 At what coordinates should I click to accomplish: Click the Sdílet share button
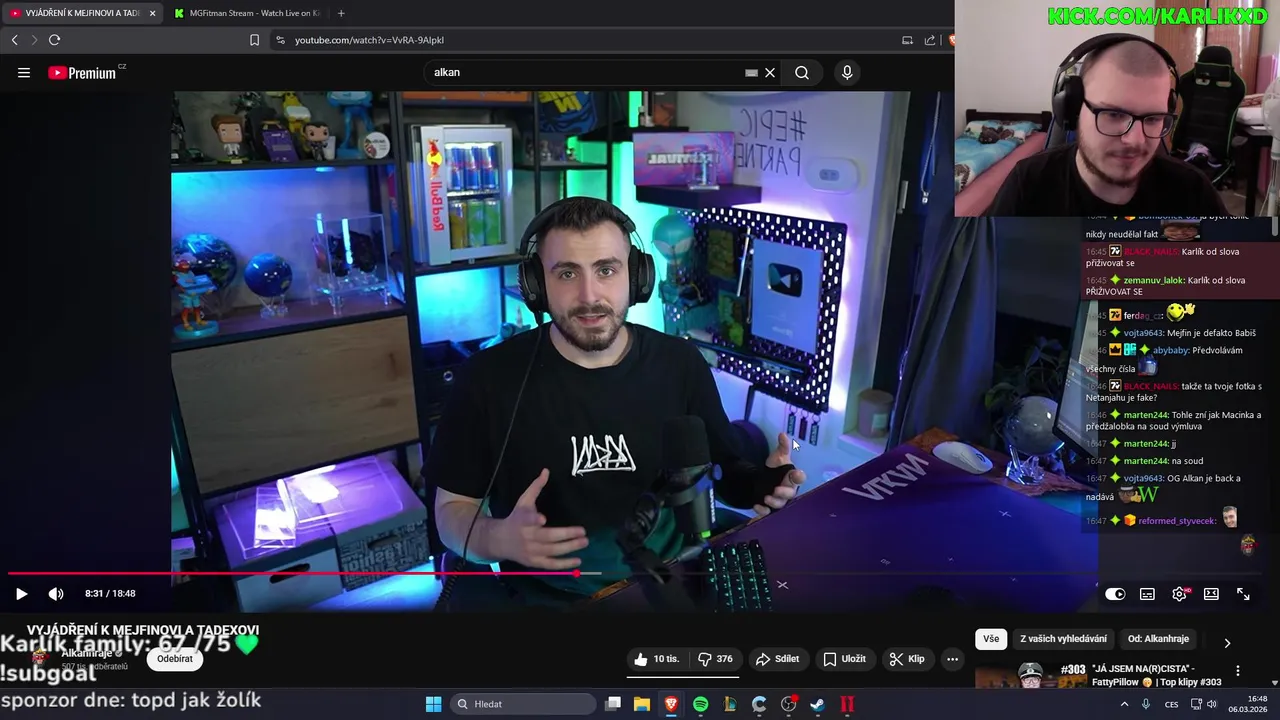(x=777, y=659)
